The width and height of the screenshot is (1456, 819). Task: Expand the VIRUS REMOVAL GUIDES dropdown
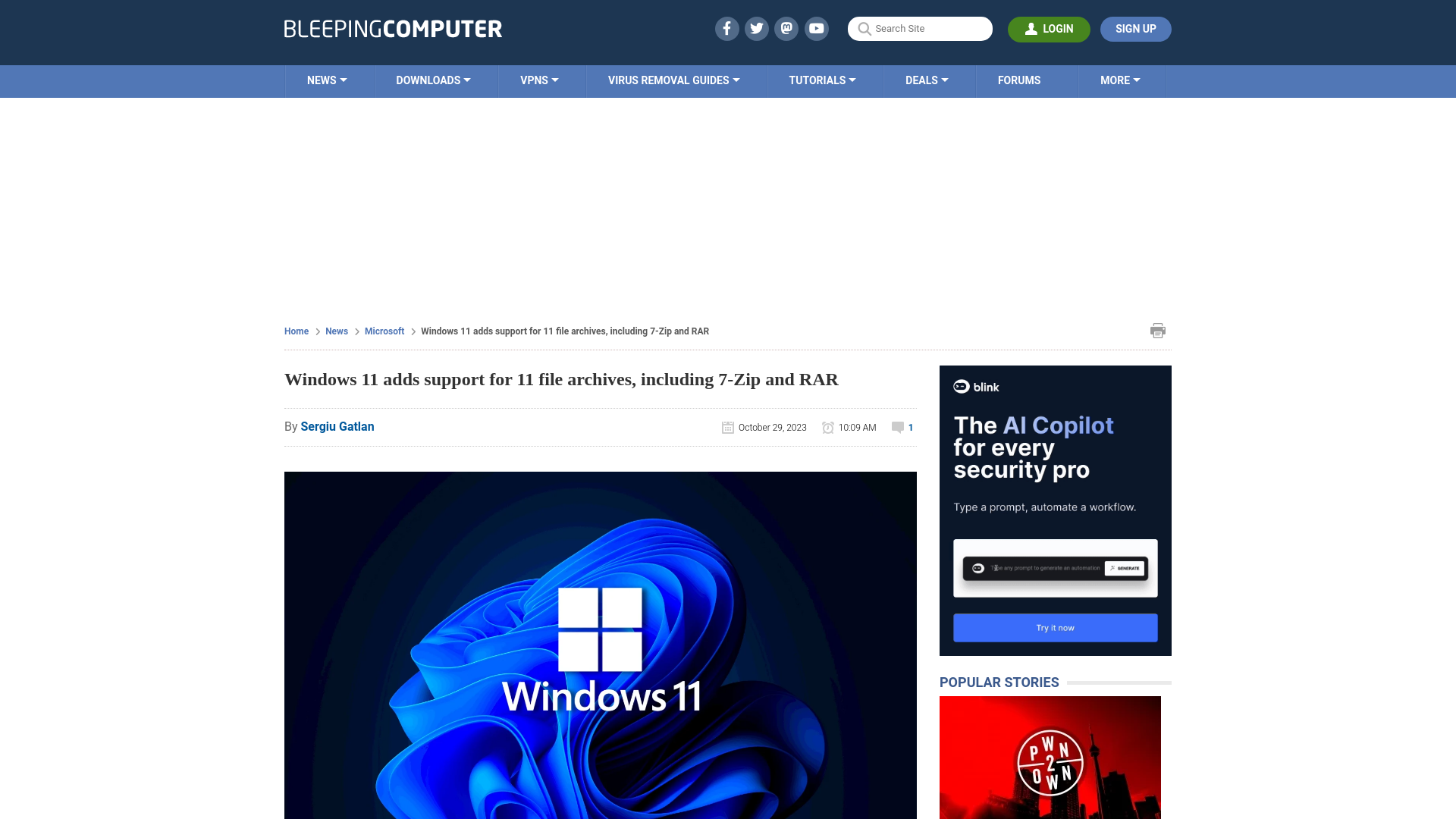(673, 80)
